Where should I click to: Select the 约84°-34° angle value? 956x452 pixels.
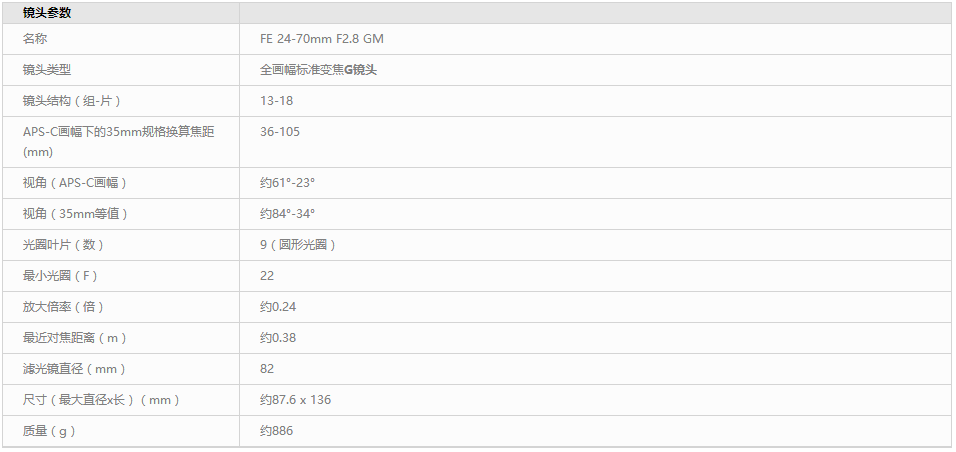point(287,214)
